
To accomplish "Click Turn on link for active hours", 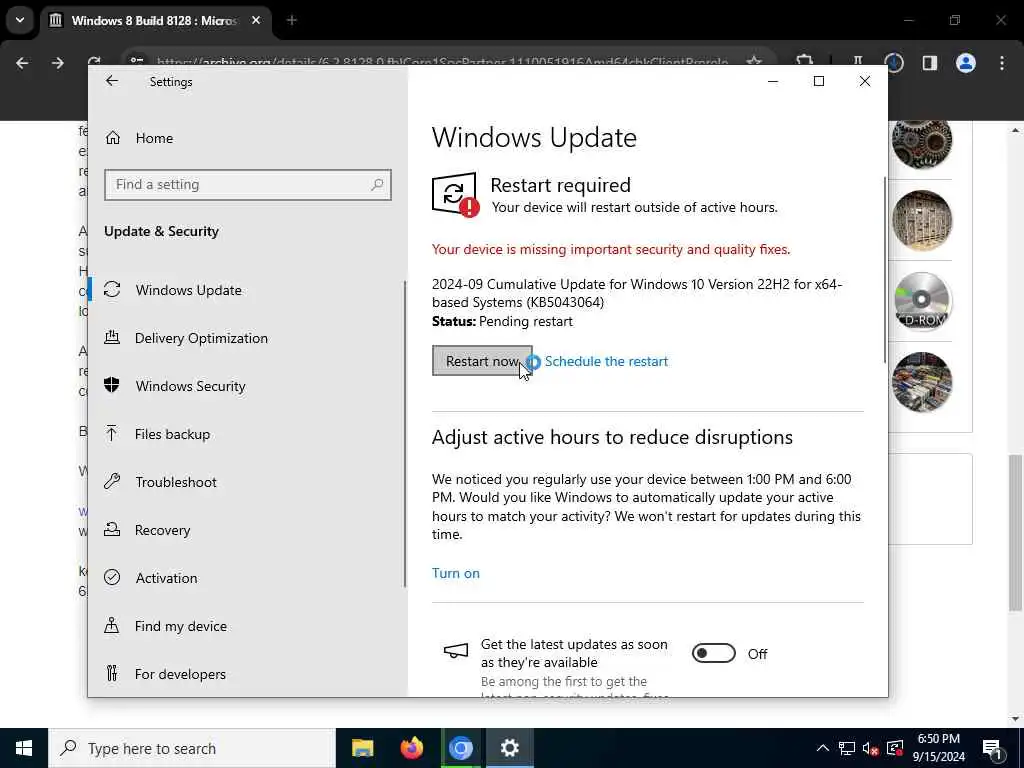I will click(456, 573).
